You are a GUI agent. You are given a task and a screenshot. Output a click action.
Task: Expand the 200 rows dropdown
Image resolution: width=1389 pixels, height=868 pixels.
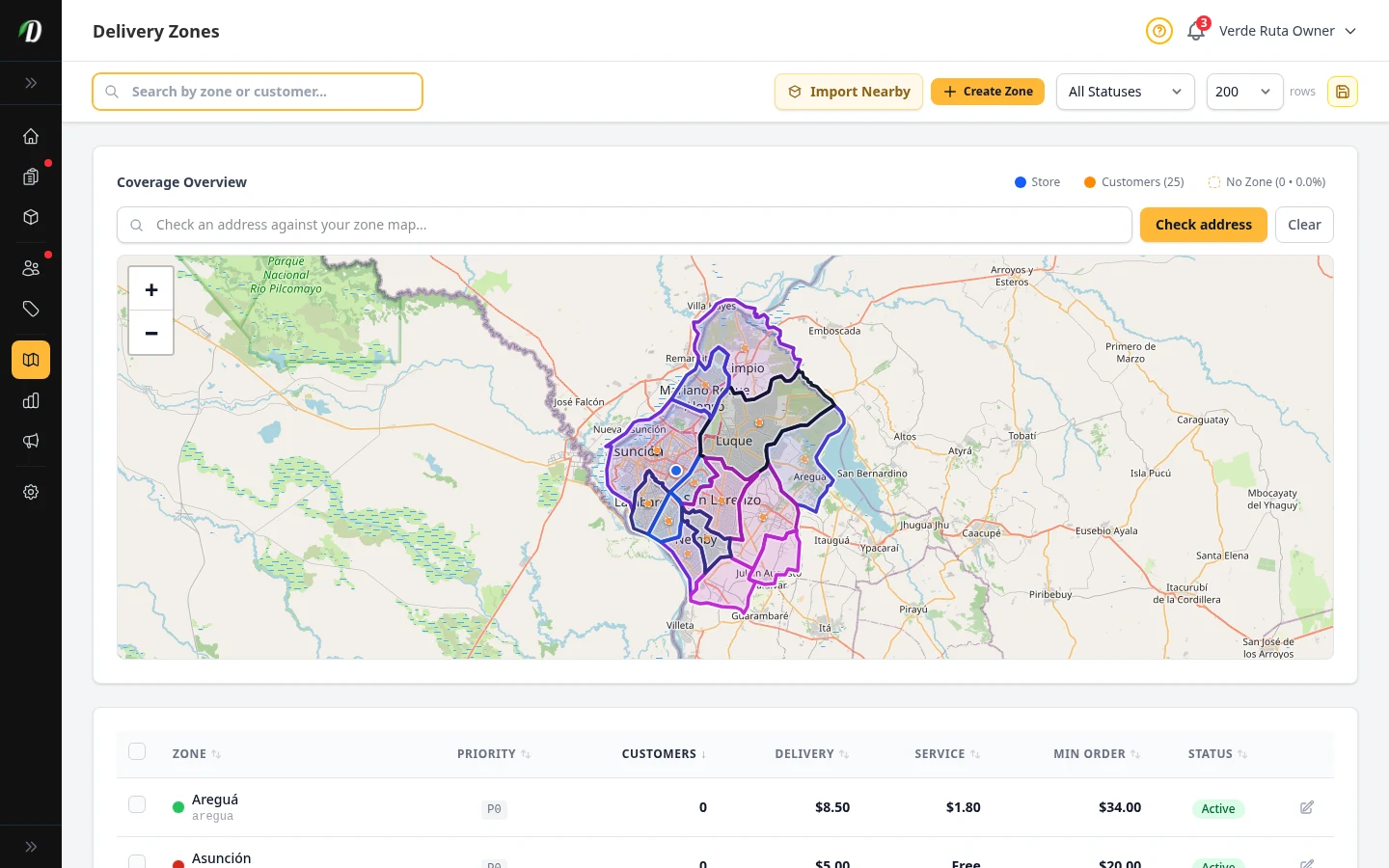[x=1244, y=92]
